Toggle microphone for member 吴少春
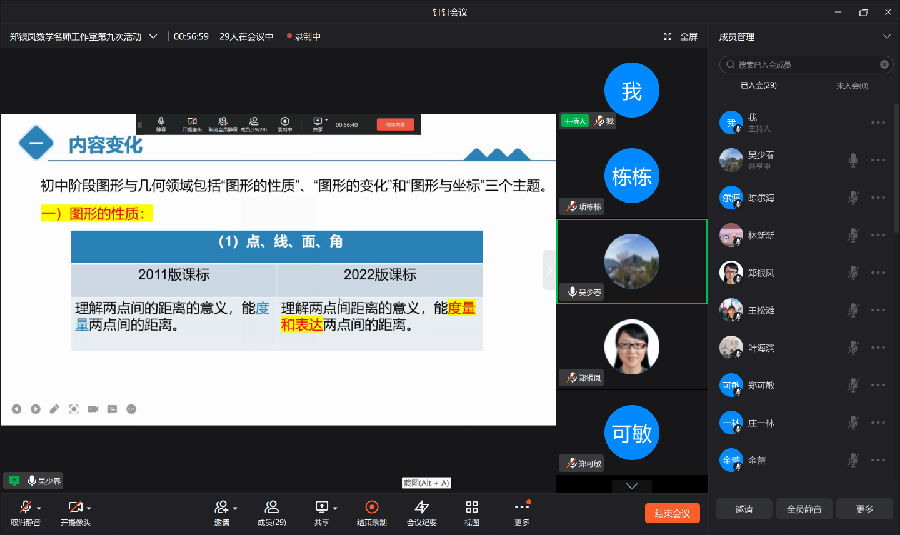 pos(853,160)
